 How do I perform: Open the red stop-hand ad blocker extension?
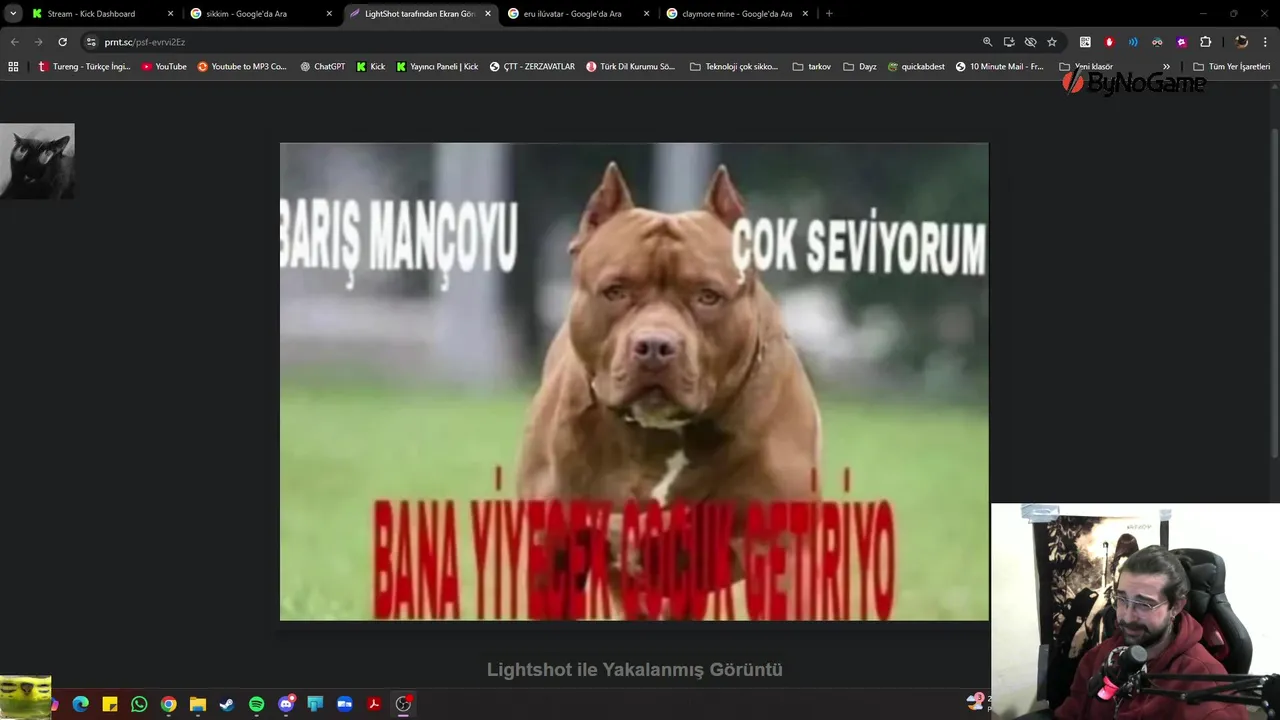coord(1109,42)
